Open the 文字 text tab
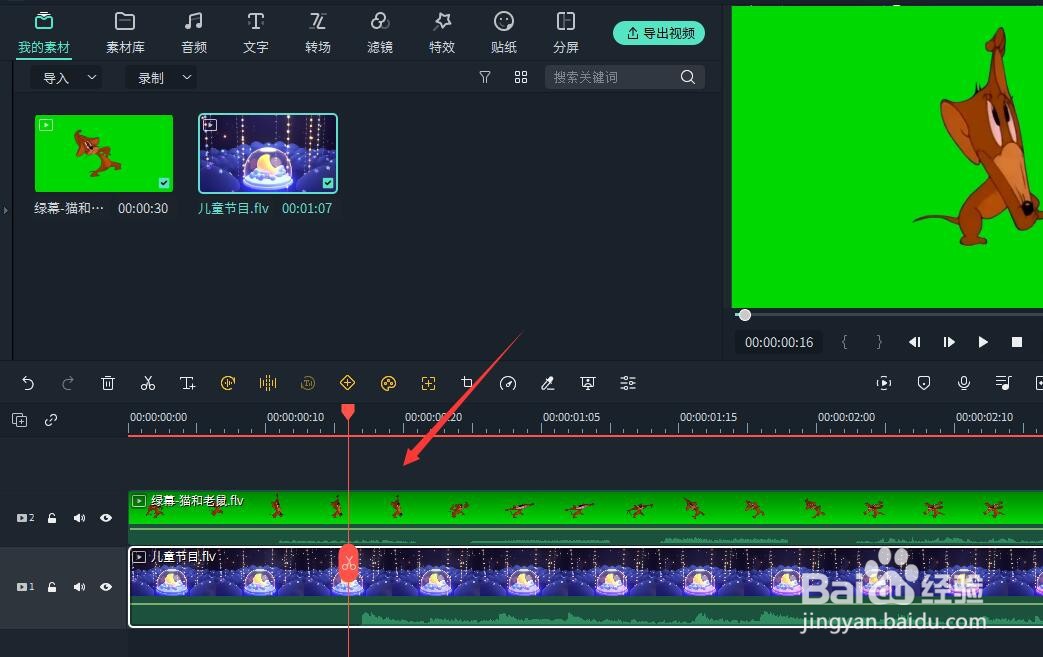The width and height of the screenshot is (1043, 657). 255,33
